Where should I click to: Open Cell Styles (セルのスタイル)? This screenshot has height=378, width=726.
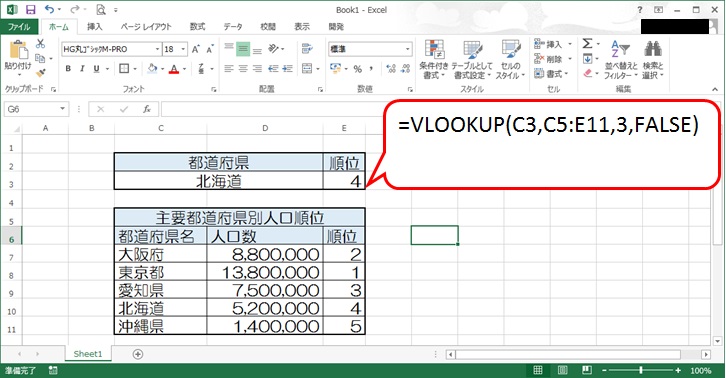pos(510,59)
